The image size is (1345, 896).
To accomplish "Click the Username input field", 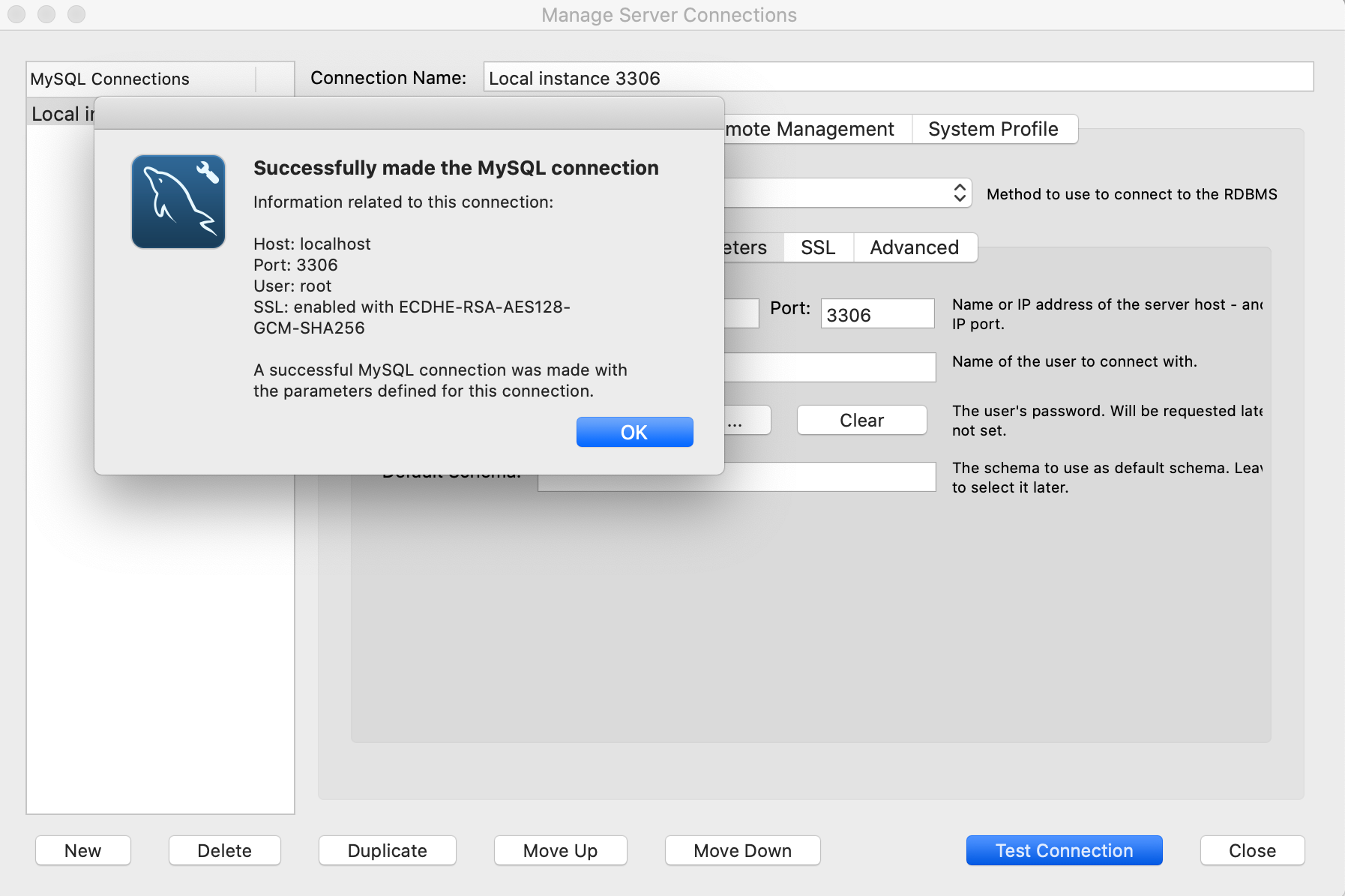I will (829, 367).
